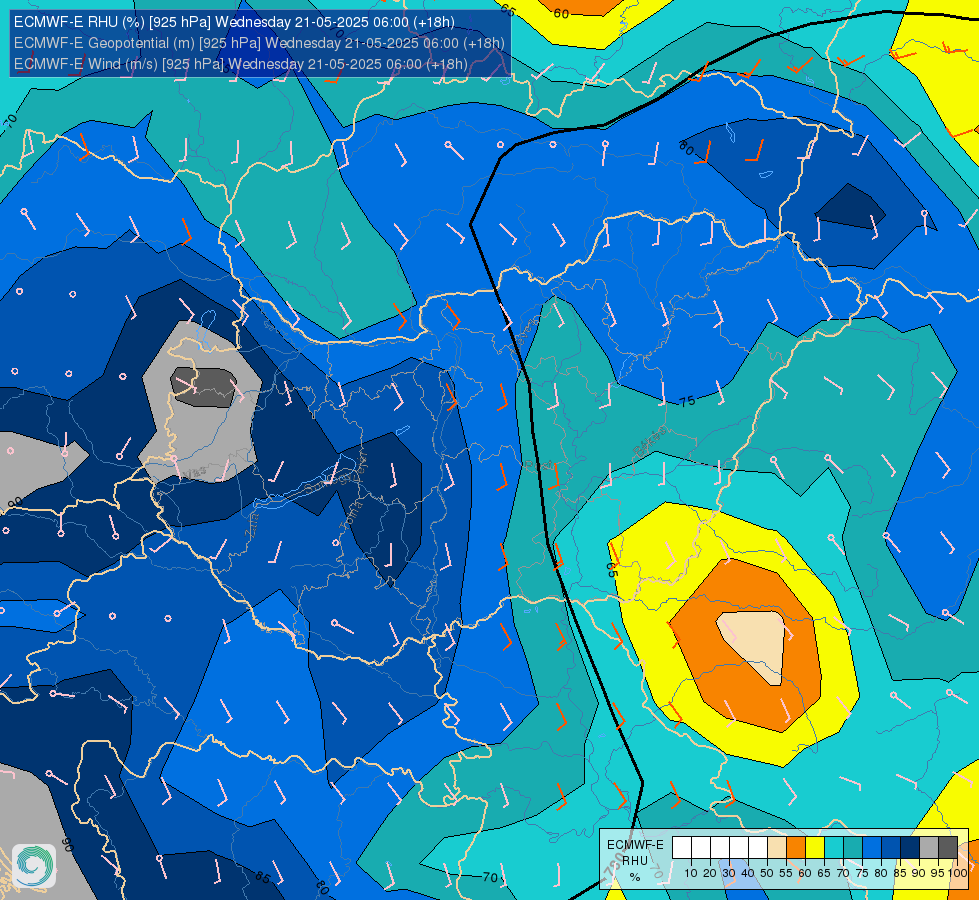Click the 70-75 teal legend swatch

tap(853, 848)
